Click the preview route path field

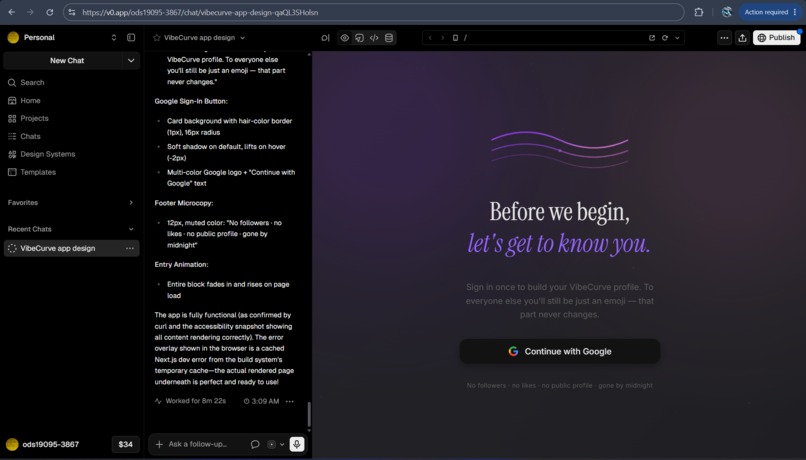click(553, 38)
